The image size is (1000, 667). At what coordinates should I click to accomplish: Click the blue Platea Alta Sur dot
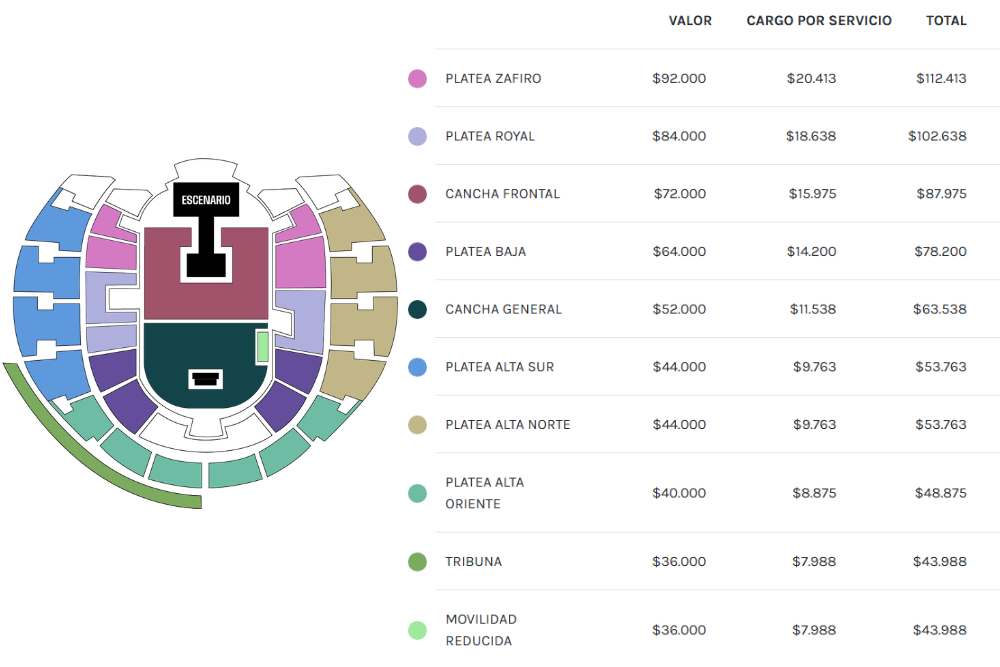(418, 367)
